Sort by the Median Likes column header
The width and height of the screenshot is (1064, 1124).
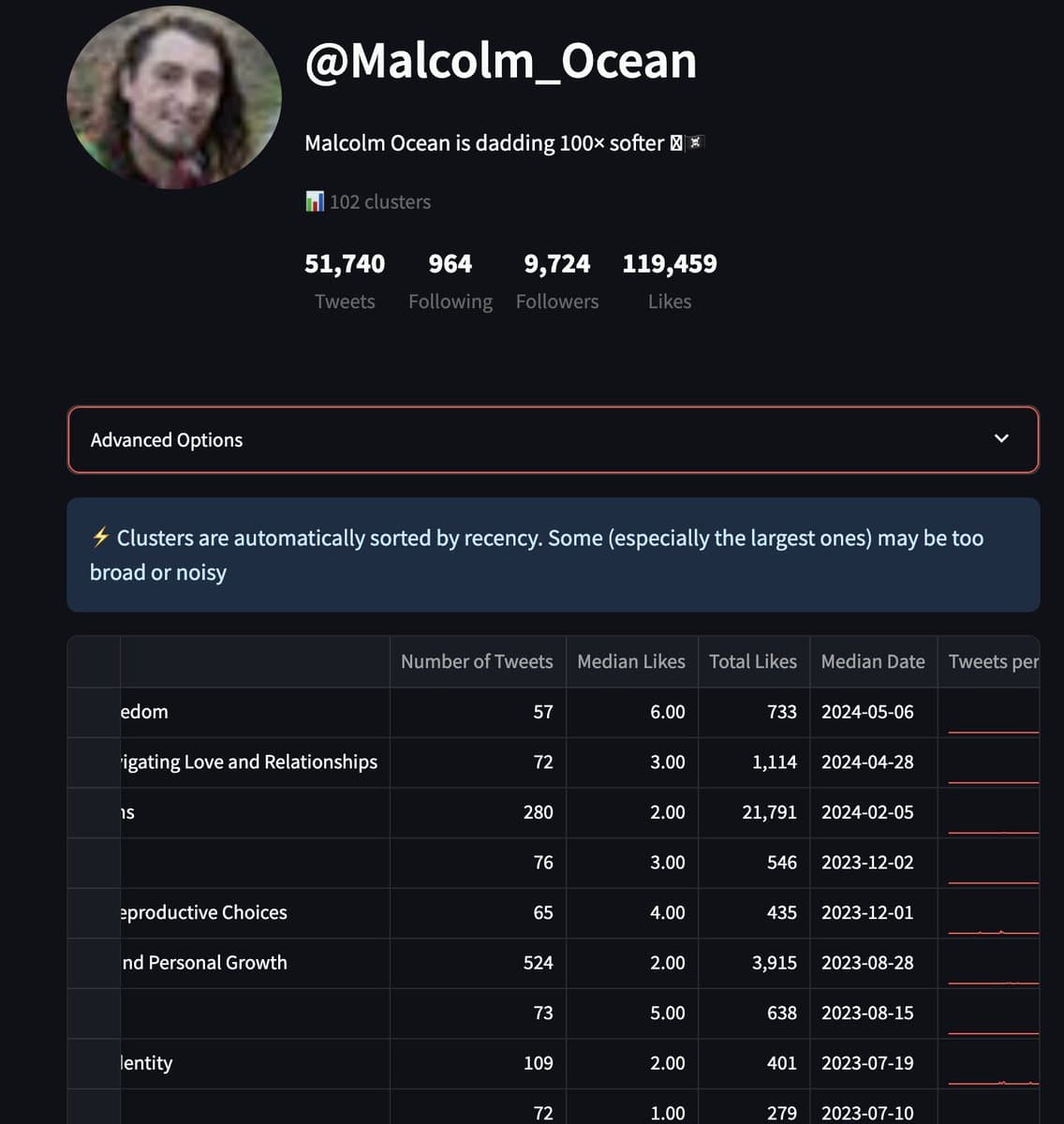click(x=630, y=661)
